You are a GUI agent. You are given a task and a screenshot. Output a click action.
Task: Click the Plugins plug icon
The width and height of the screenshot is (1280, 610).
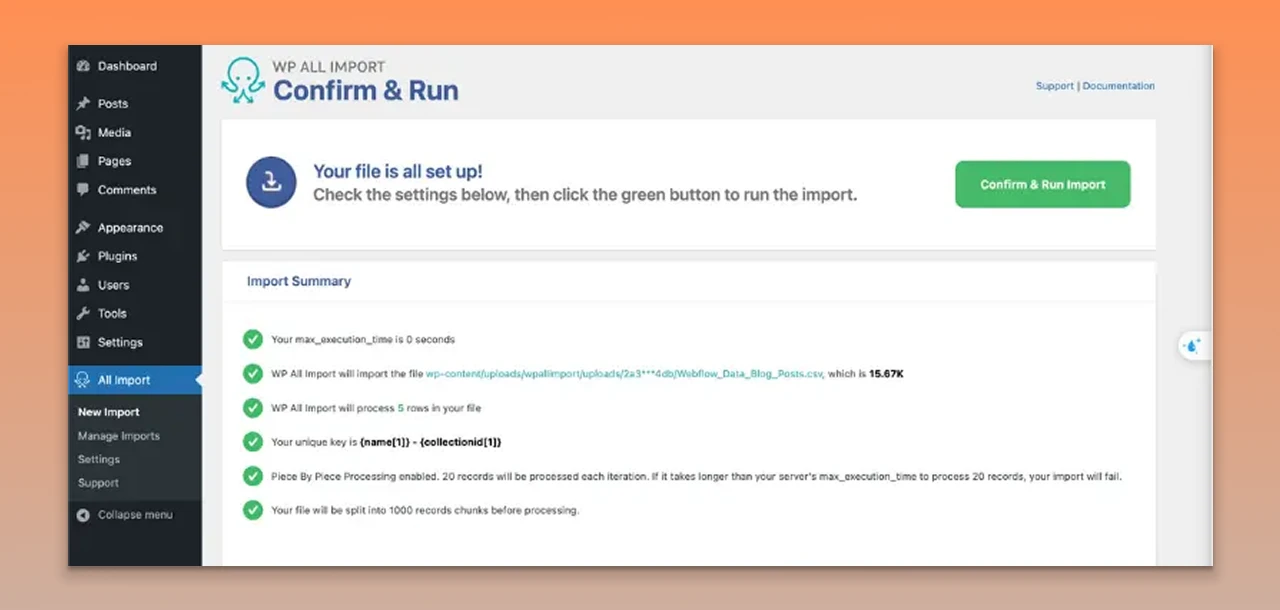(83, 256)
